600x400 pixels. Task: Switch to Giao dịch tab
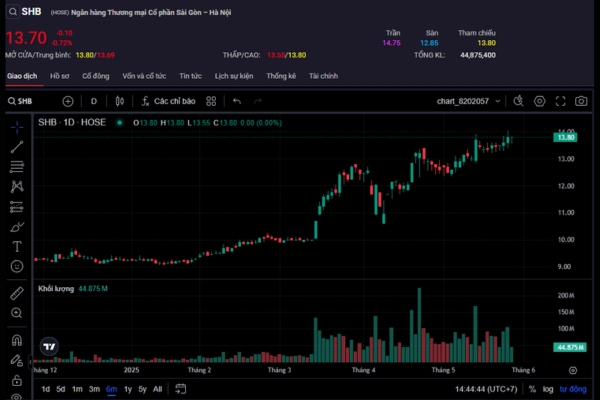(22, 76)
